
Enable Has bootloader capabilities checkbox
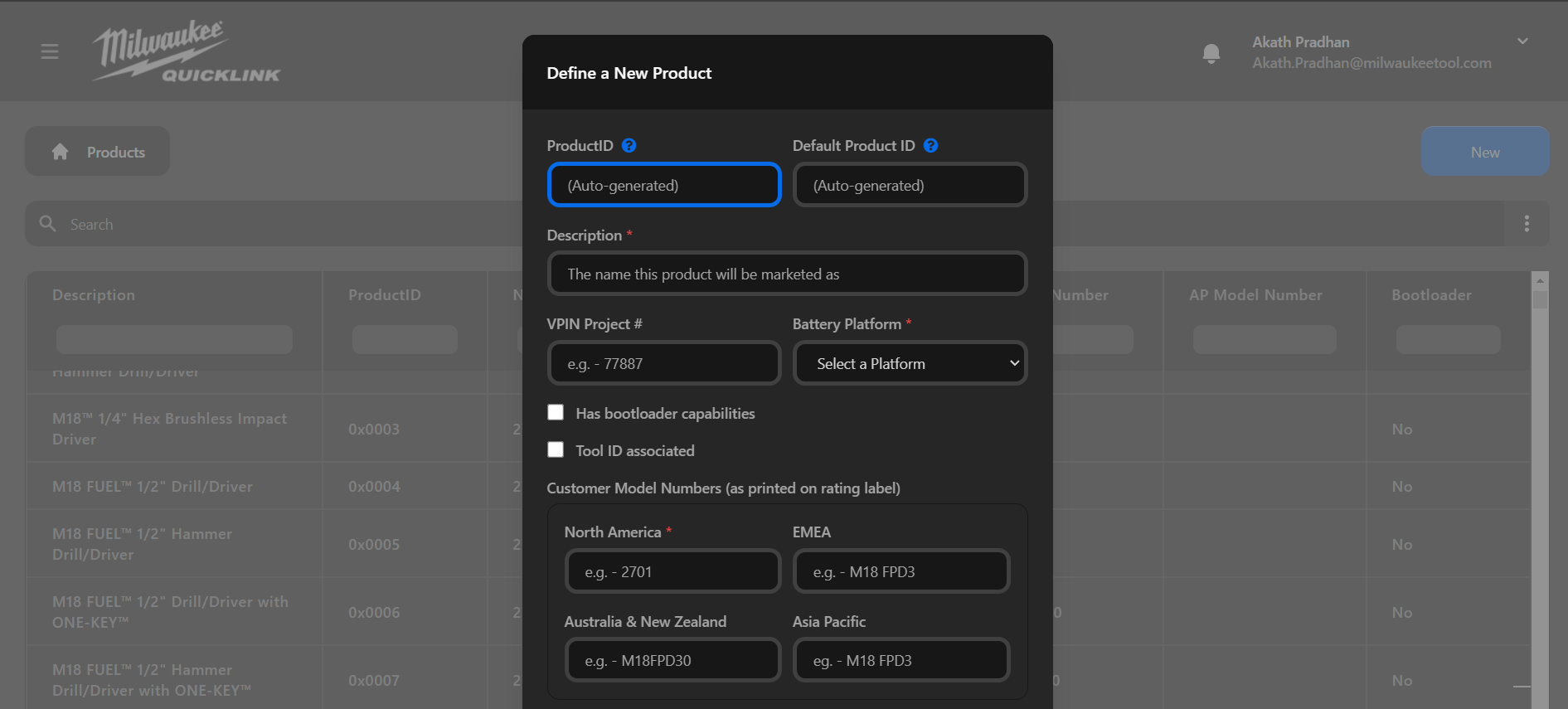point(556,413)
